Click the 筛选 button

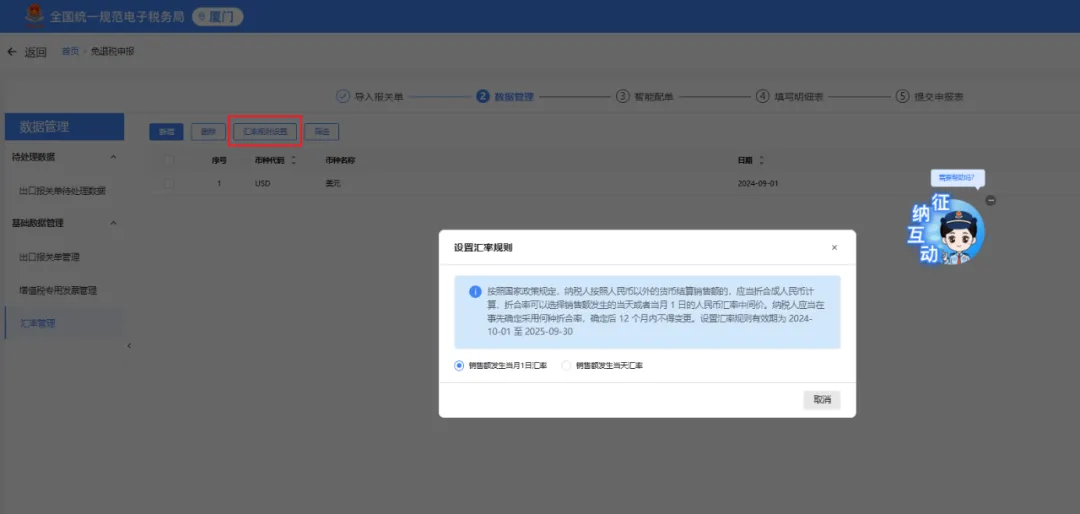tap(322, 132)
